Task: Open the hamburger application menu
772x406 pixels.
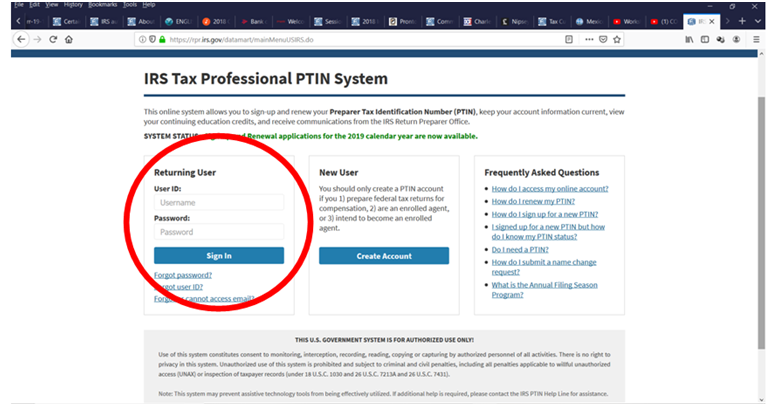Action: tap(756, 39)
